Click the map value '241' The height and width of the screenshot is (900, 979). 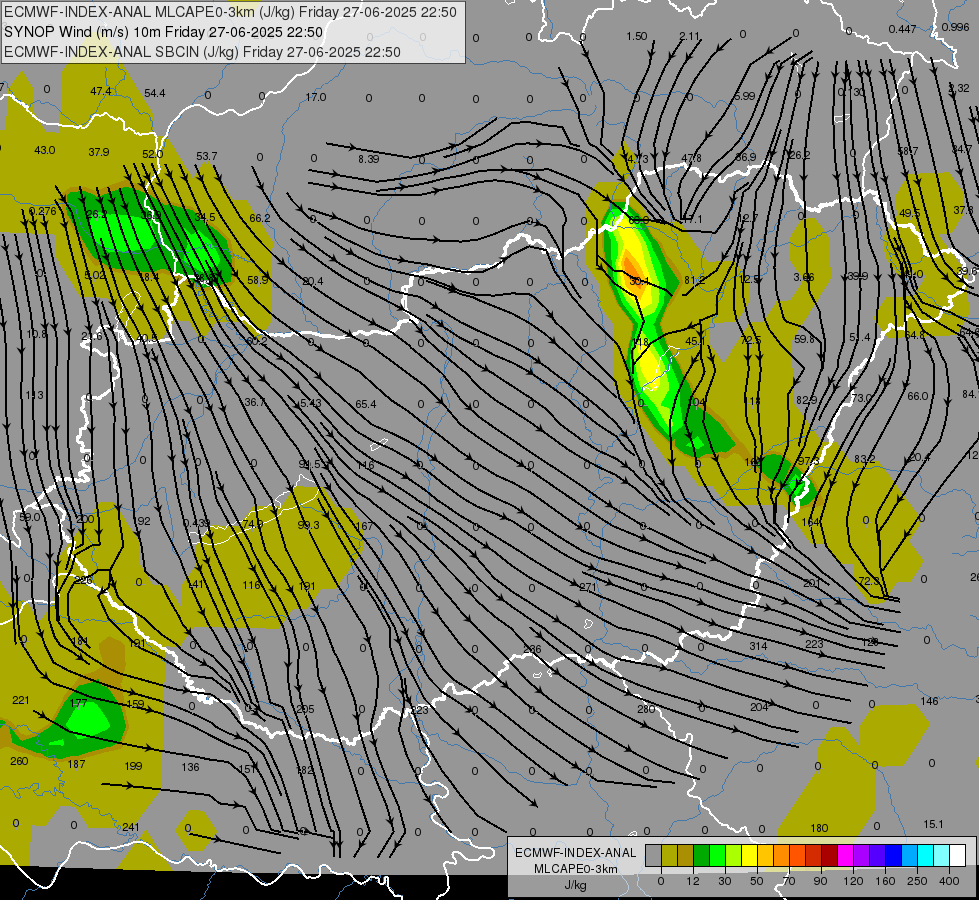[x=131, y=827]
